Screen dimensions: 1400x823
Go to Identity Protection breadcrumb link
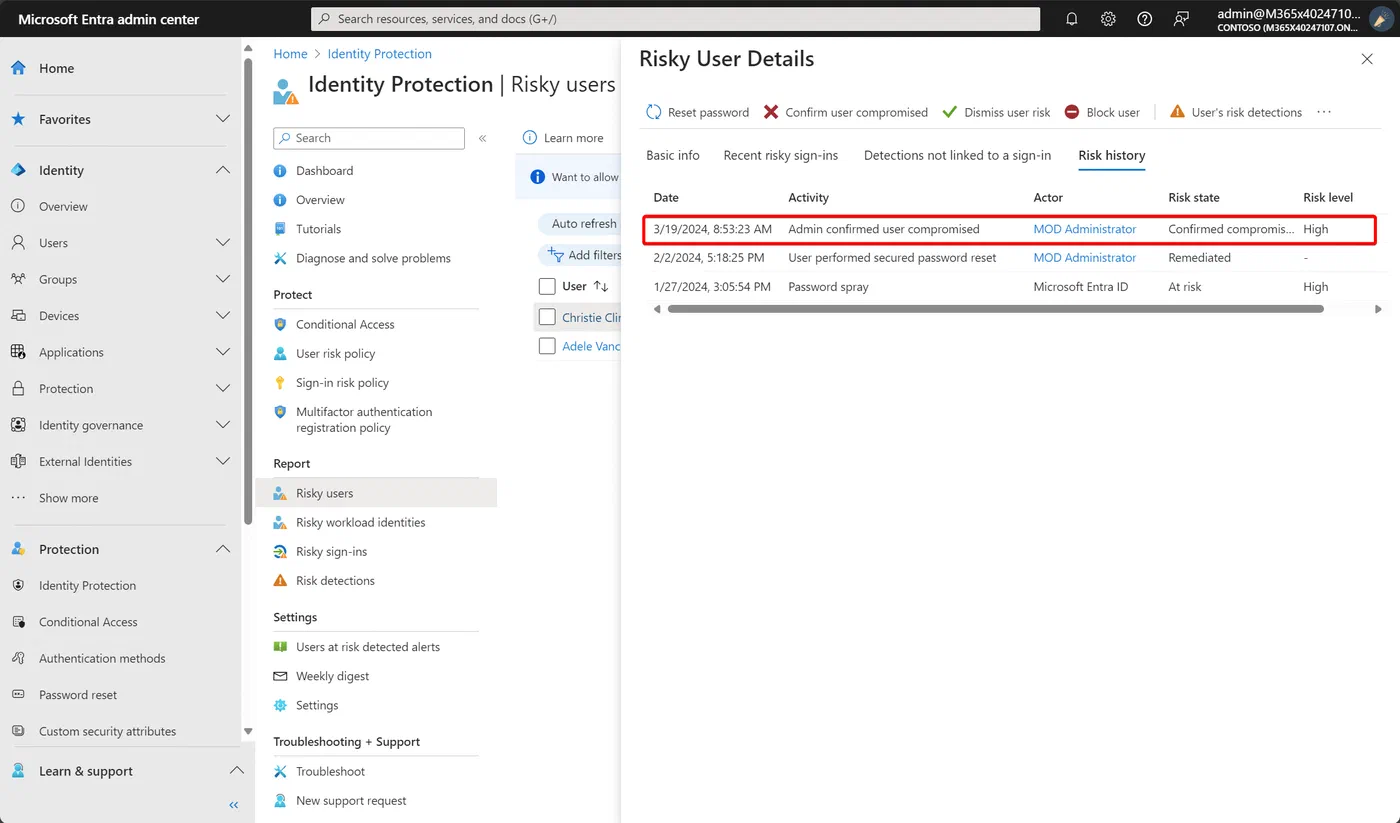(x=380, y=54)
